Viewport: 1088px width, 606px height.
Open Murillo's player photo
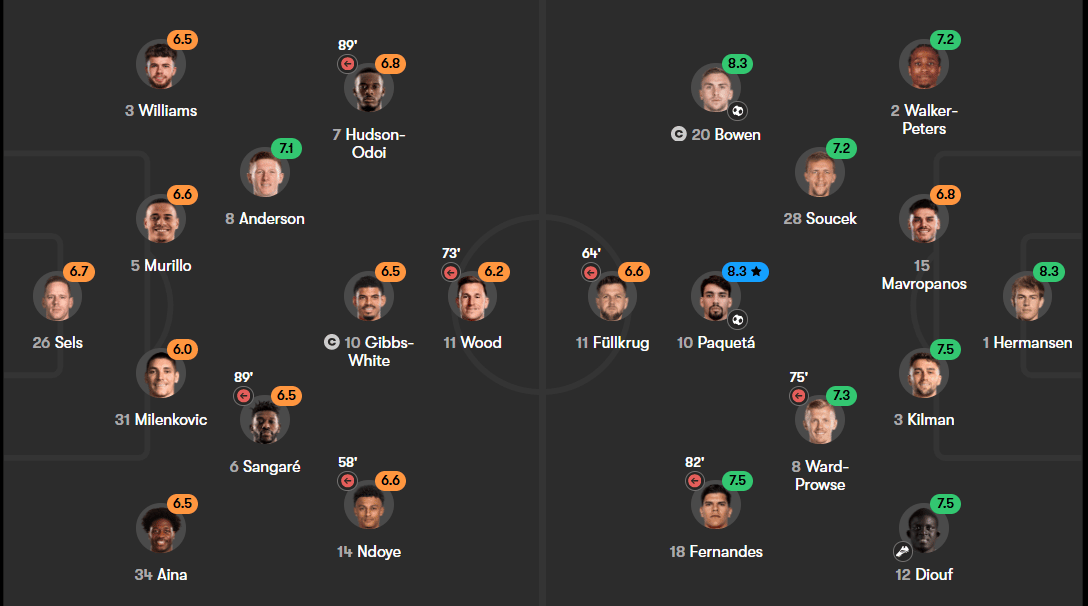click(161, 219)
